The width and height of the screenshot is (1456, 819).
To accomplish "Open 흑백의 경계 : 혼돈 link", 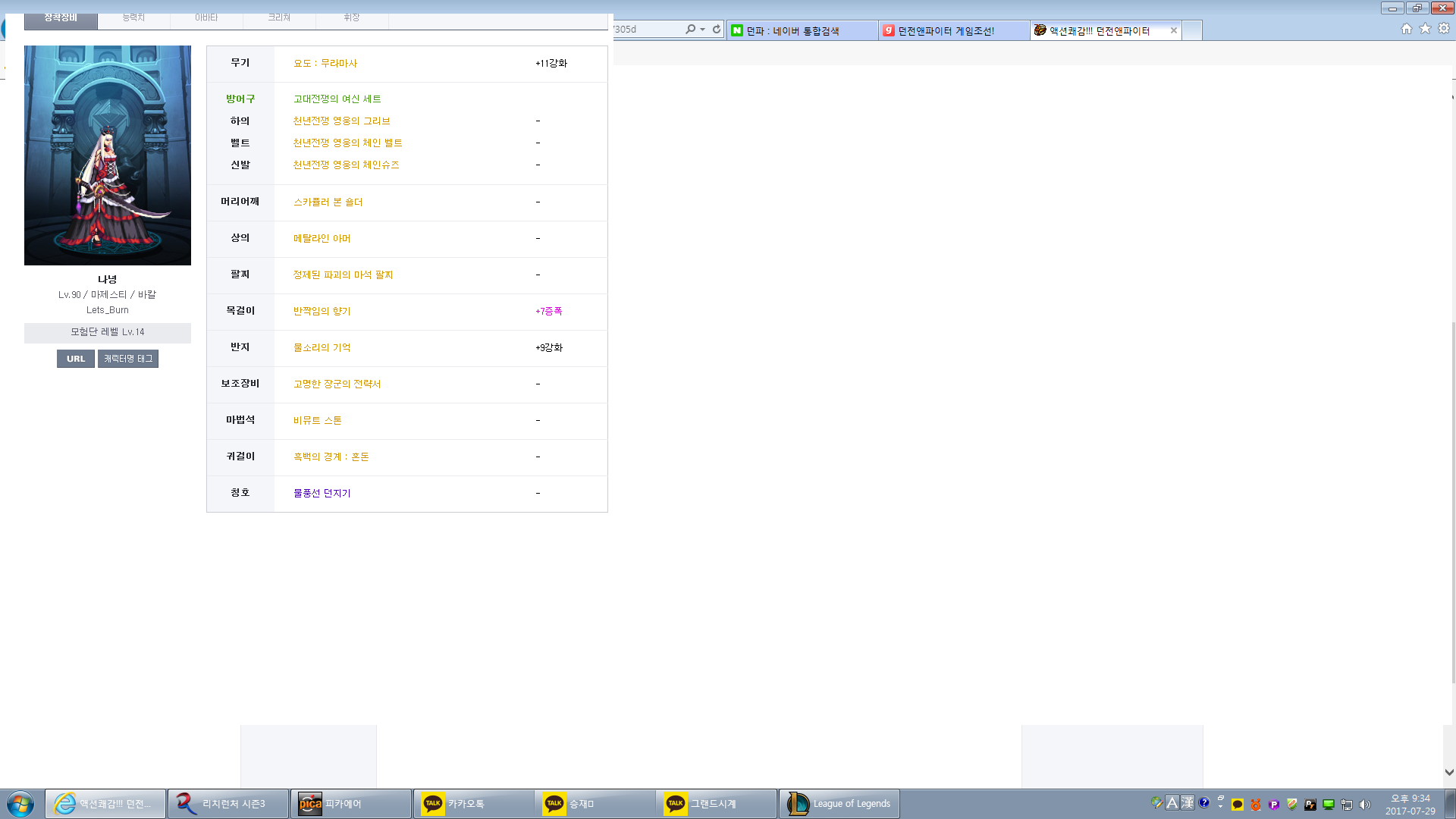I will (331, 457).
